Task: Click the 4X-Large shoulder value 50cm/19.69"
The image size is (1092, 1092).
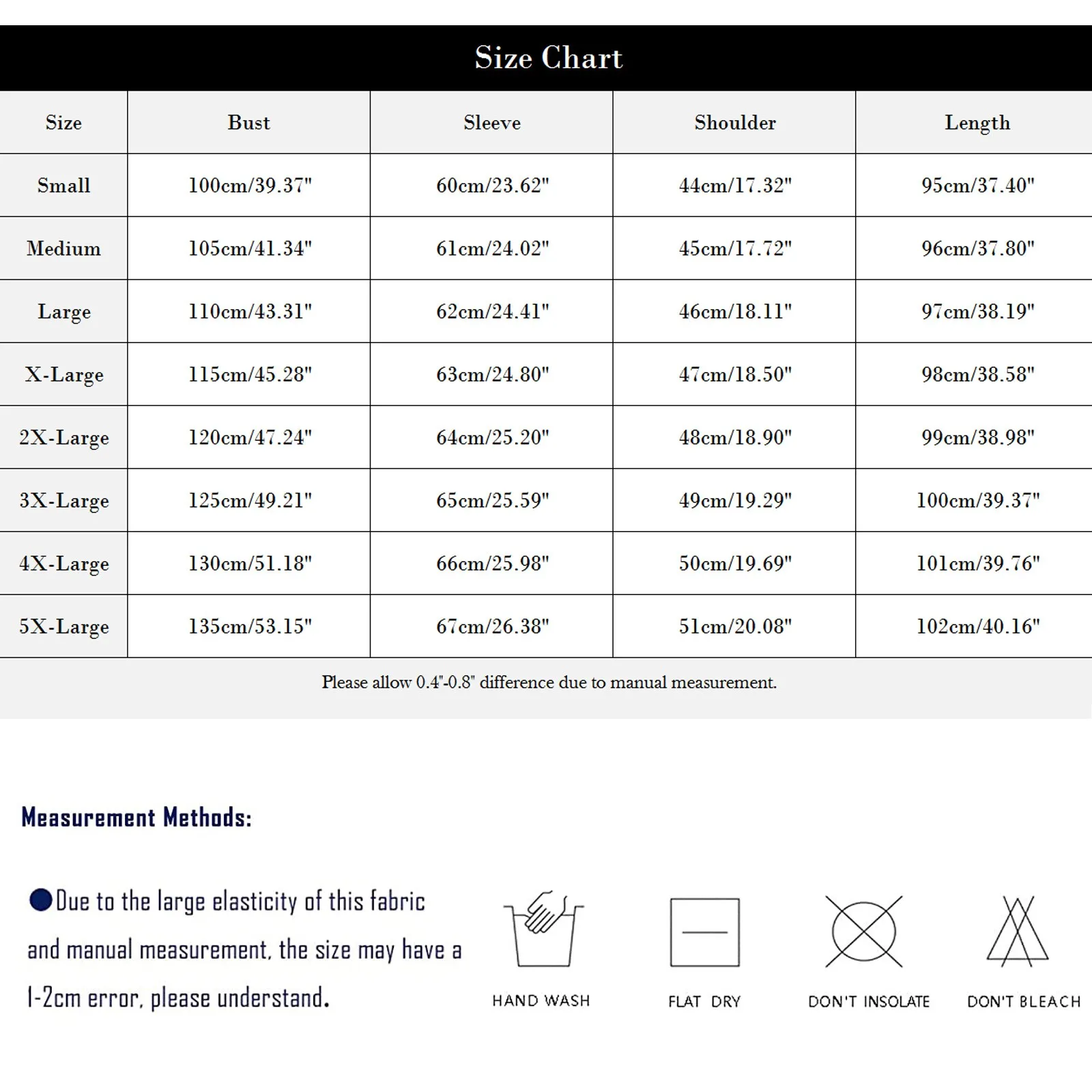Action: point(735,564)
